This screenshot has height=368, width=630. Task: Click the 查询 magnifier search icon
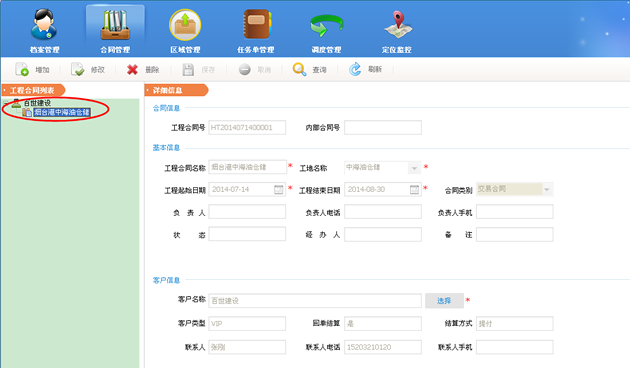[299, 70]
